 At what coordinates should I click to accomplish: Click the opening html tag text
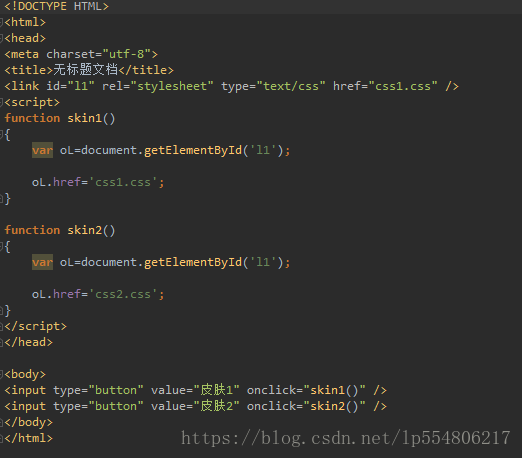(25, 22)
